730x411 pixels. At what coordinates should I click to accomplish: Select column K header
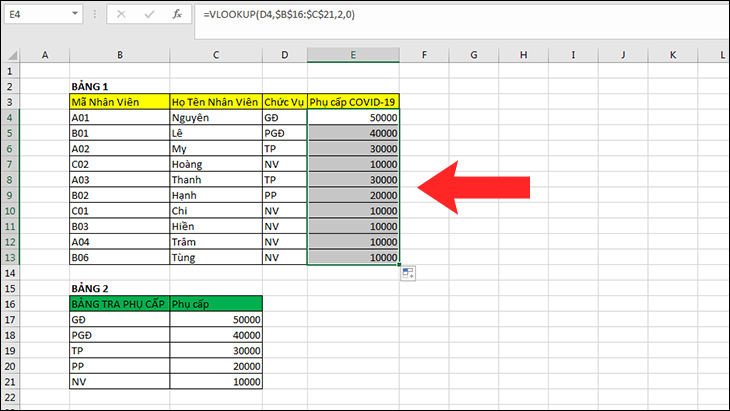[673, 55]
